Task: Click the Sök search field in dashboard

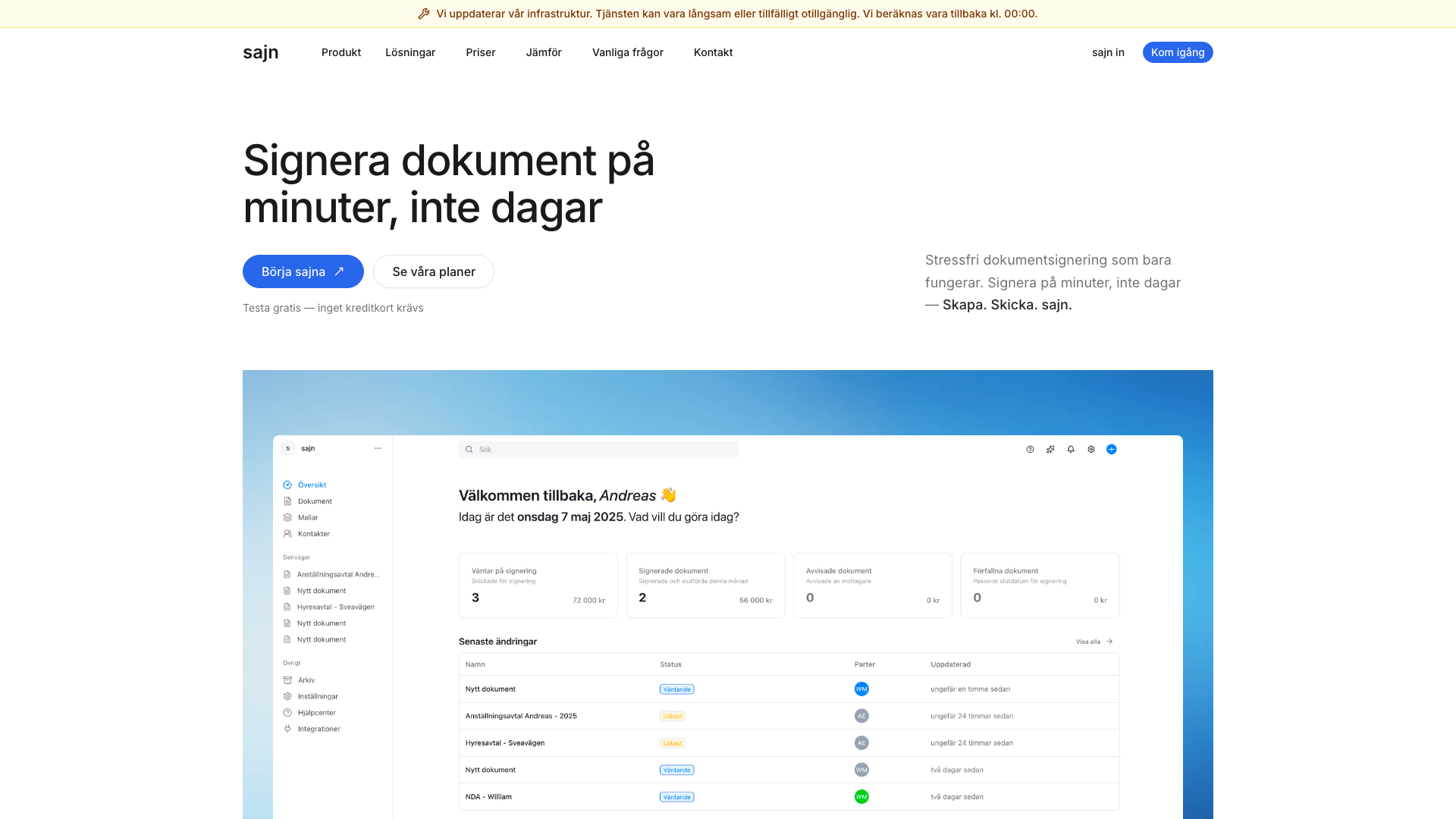Action: (598, 450)
